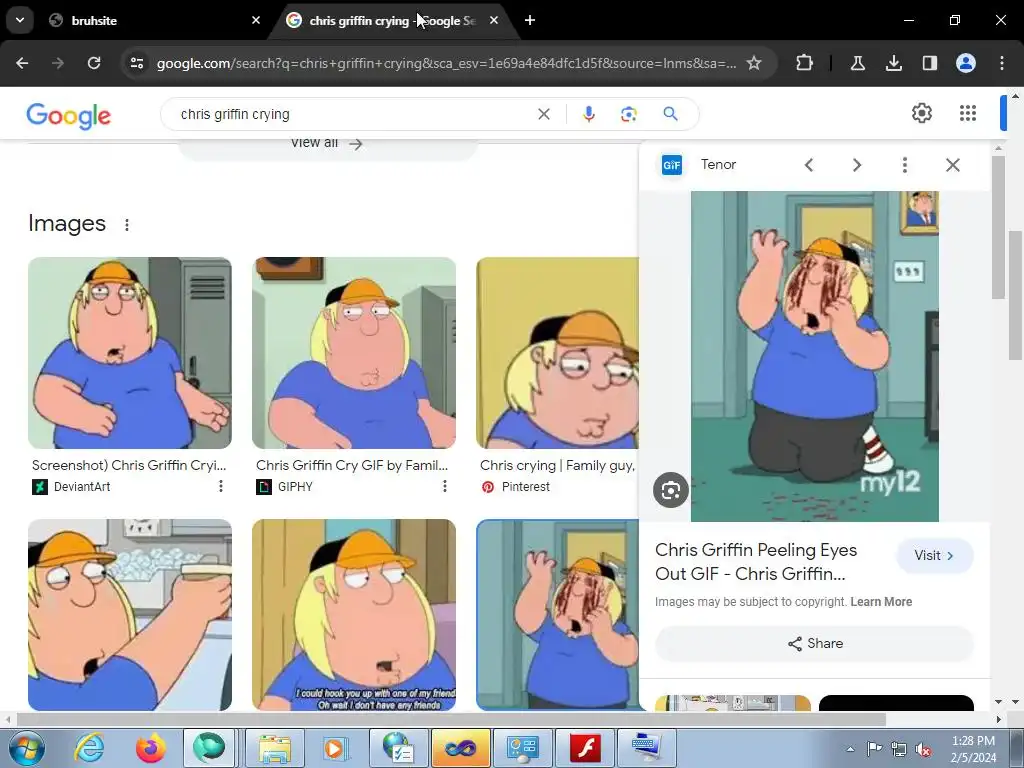Open the Chris Griffin Peeling Eyes Out title
Viewport: 1024px width, 768px height.
756,562
